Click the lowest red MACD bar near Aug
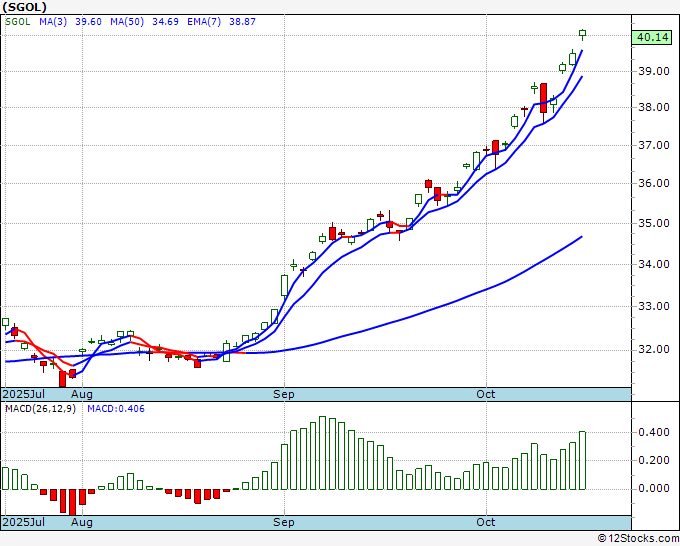The height and width of the screenshot is (546, 680). (72, 502)
